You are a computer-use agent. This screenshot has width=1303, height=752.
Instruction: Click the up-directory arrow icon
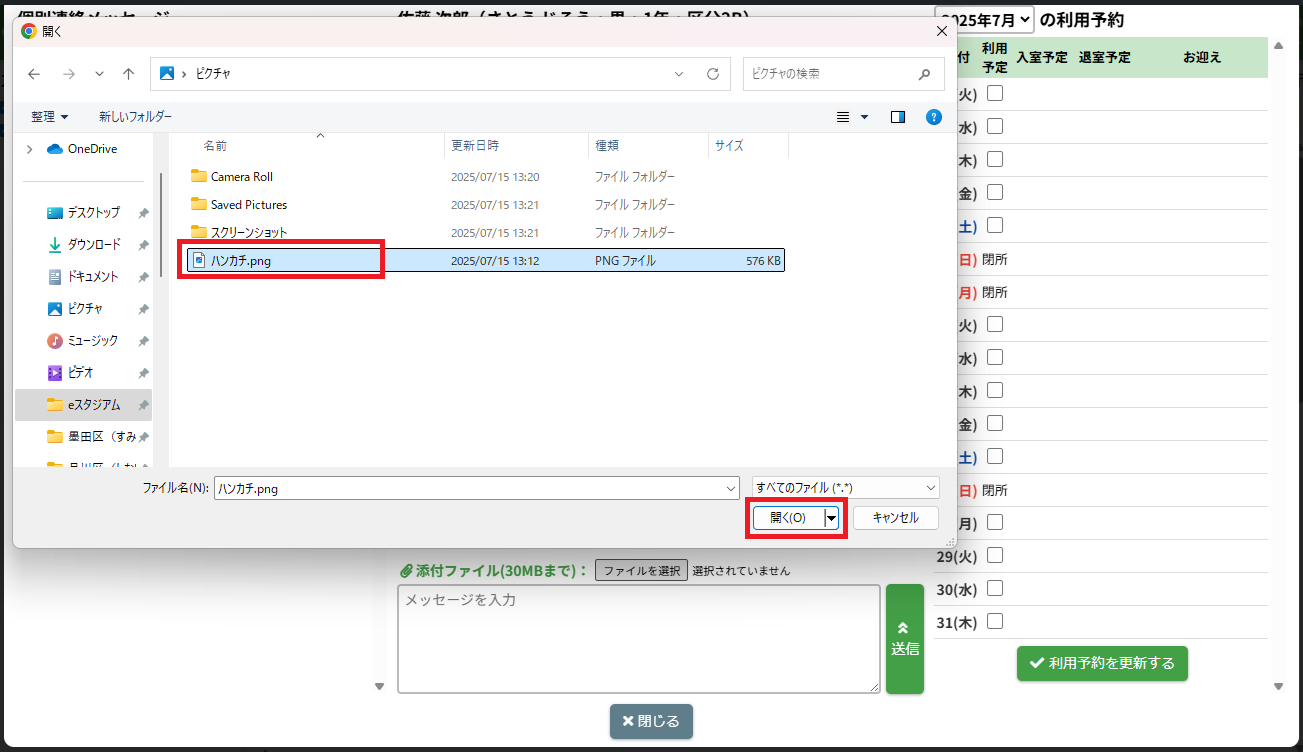tap(128, 74)
